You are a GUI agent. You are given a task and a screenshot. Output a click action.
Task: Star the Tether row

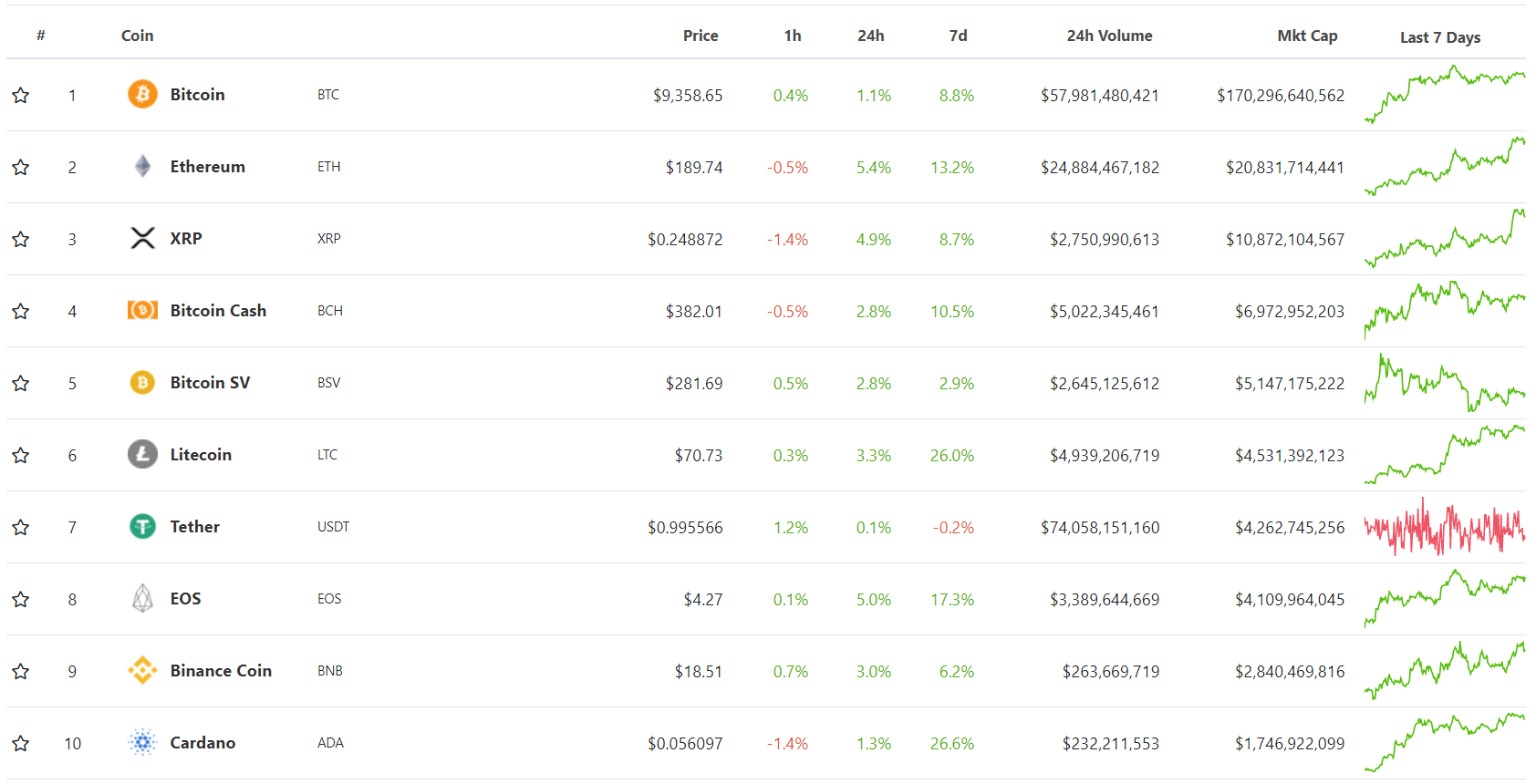[x=21, y=527]
